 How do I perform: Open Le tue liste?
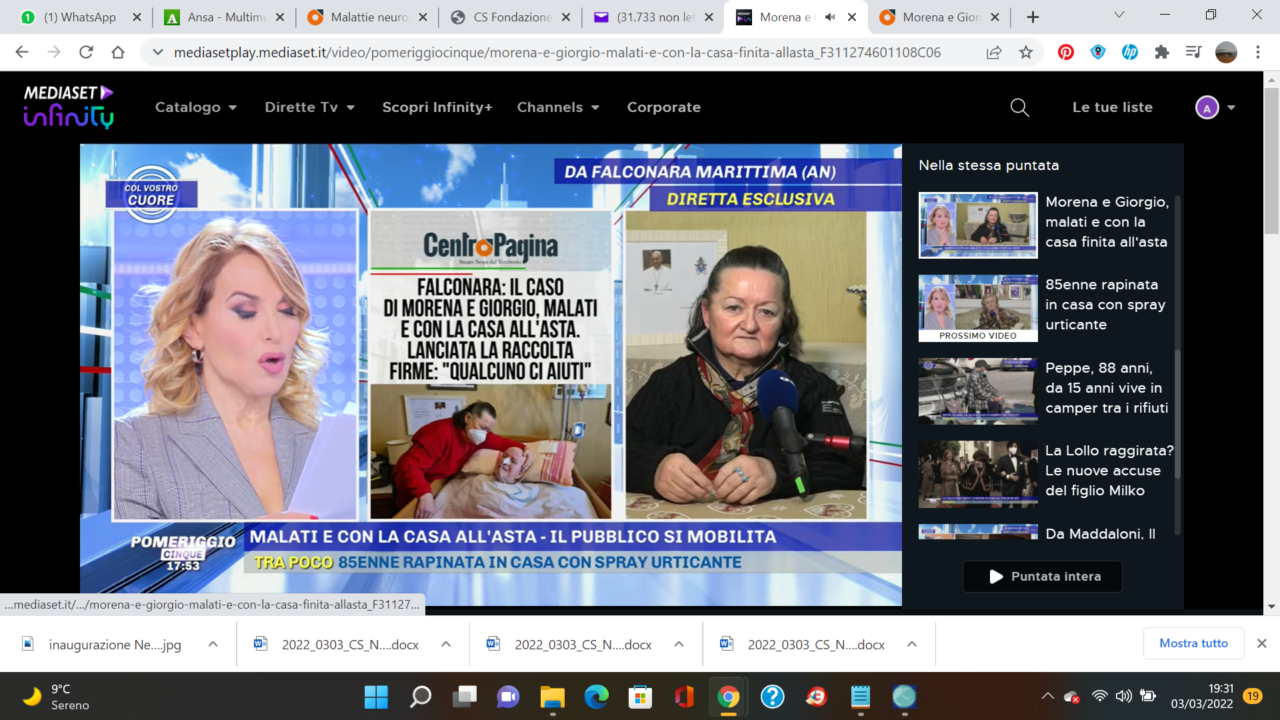click(1112, 107)
